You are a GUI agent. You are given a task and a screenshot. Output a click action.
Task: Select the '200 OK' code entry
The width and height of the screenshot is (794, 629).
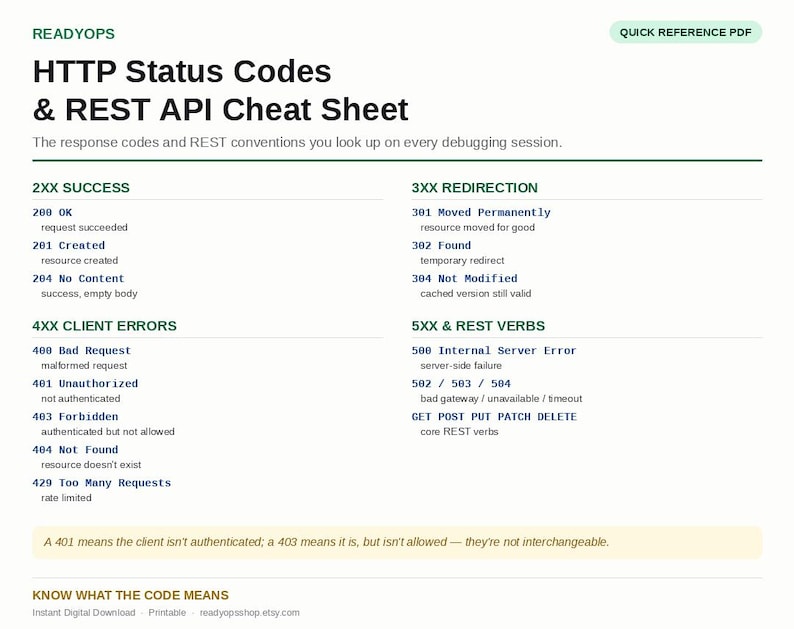coord(52,212)
